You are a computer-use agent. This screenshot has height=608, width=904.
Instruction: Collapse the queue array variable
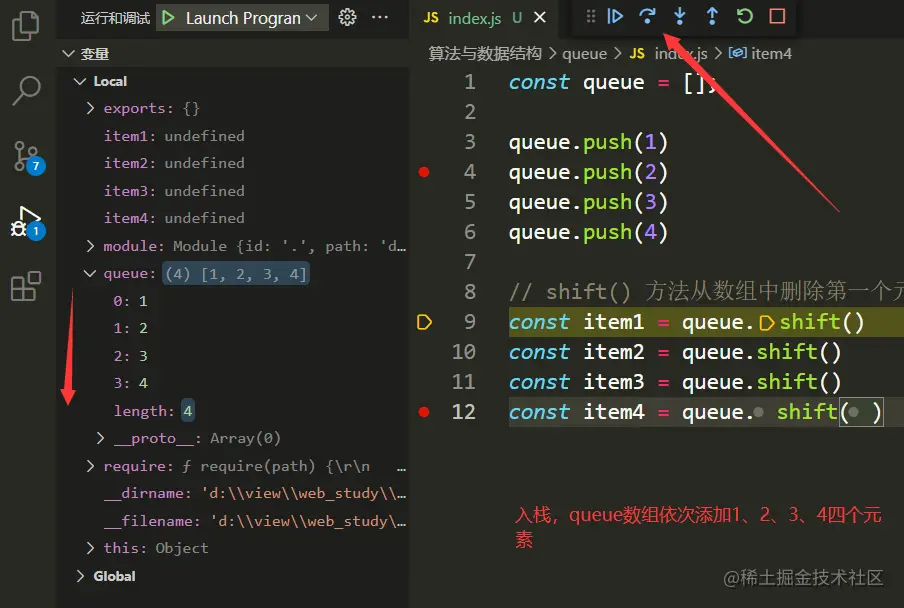click(90, 273)
